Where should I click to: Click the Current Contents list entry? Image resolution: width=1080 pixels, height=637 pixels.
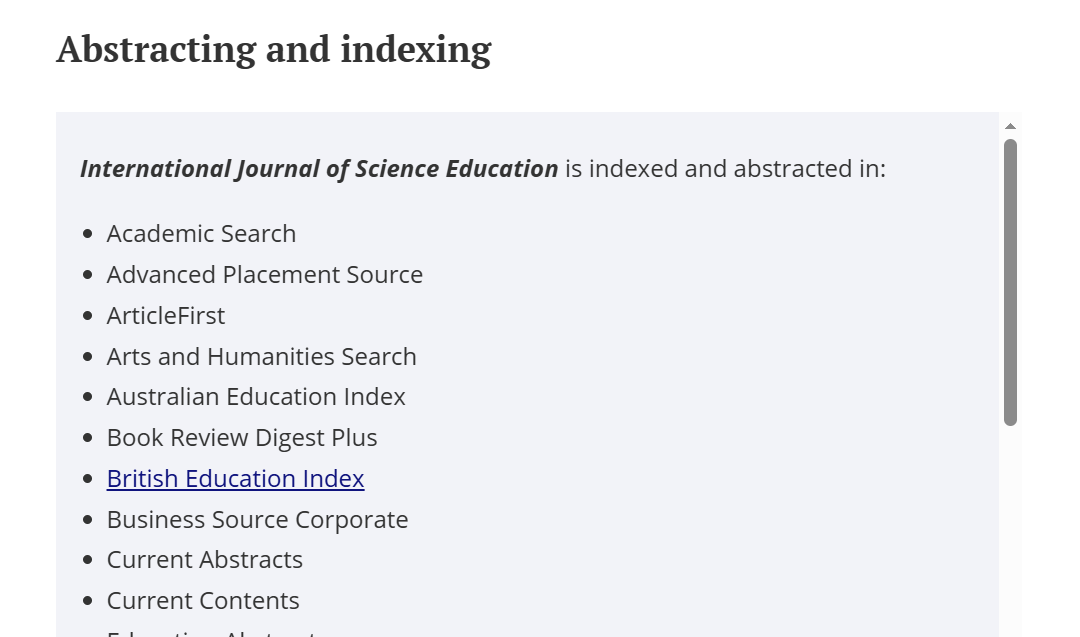(x=203, y=601)
